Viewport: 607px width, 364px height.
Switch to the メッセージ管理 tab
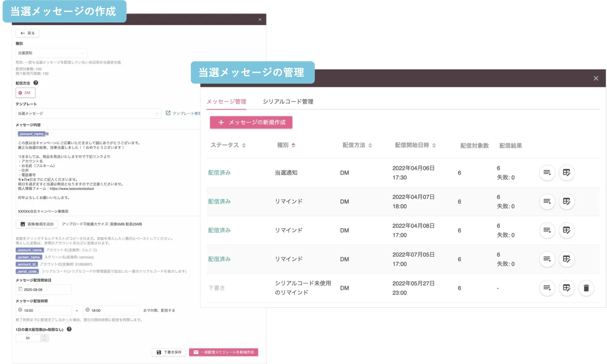226,101
